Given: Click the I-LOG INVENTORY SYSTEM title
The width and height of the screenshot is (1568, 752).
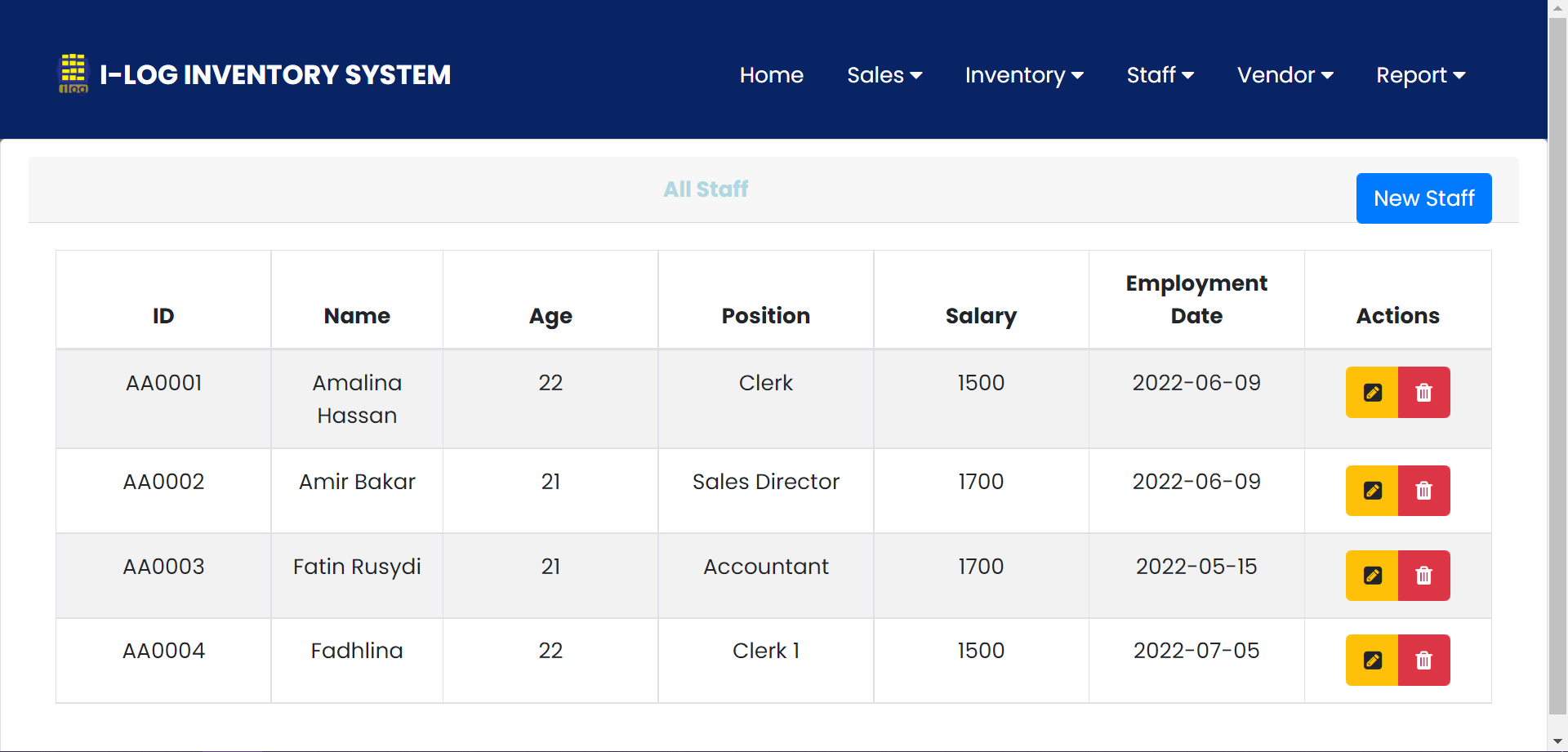Looking at the screenshot, I should [275, 75].
